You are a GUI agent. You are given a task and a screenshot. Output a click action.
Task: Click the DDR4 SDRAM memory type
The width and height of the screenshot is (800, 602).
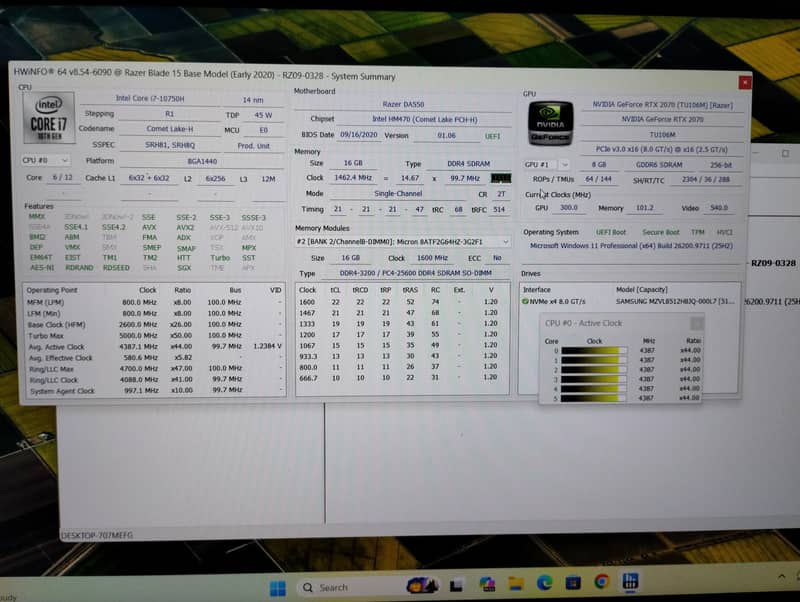[x=468, y=164]
